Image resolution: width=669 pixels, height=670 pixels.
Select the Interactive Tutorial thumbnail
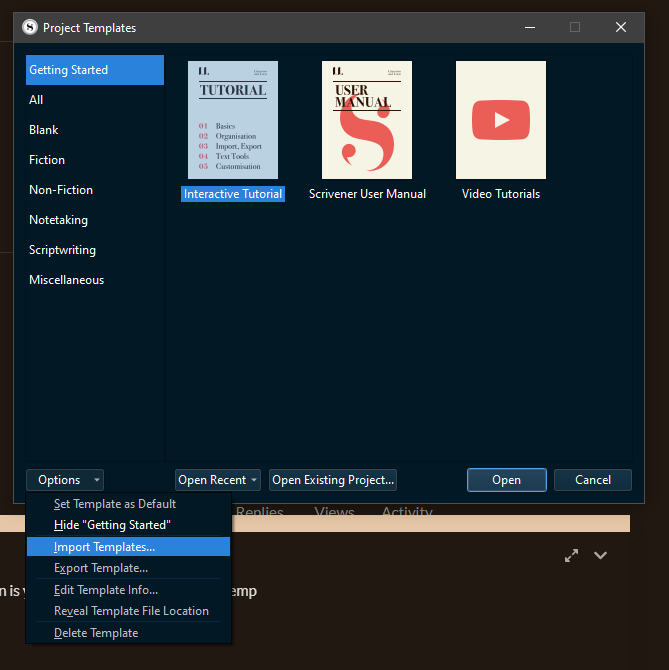pos(233,120)
